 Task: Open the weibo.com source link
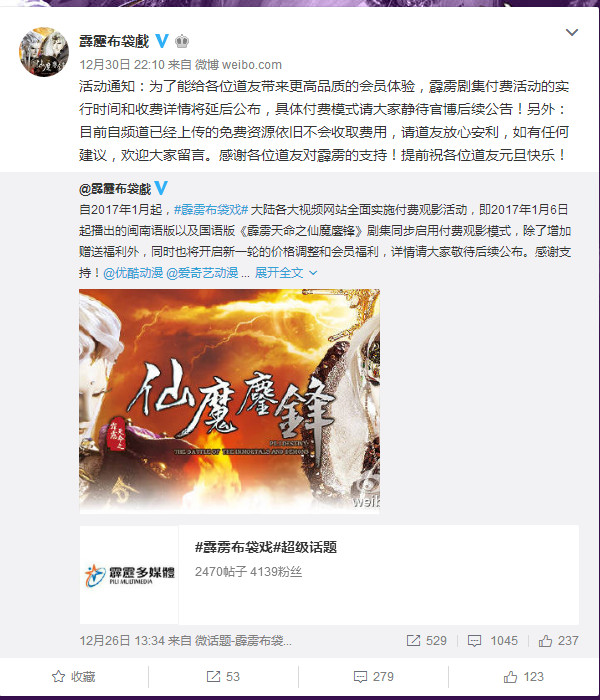pos(252,65)
